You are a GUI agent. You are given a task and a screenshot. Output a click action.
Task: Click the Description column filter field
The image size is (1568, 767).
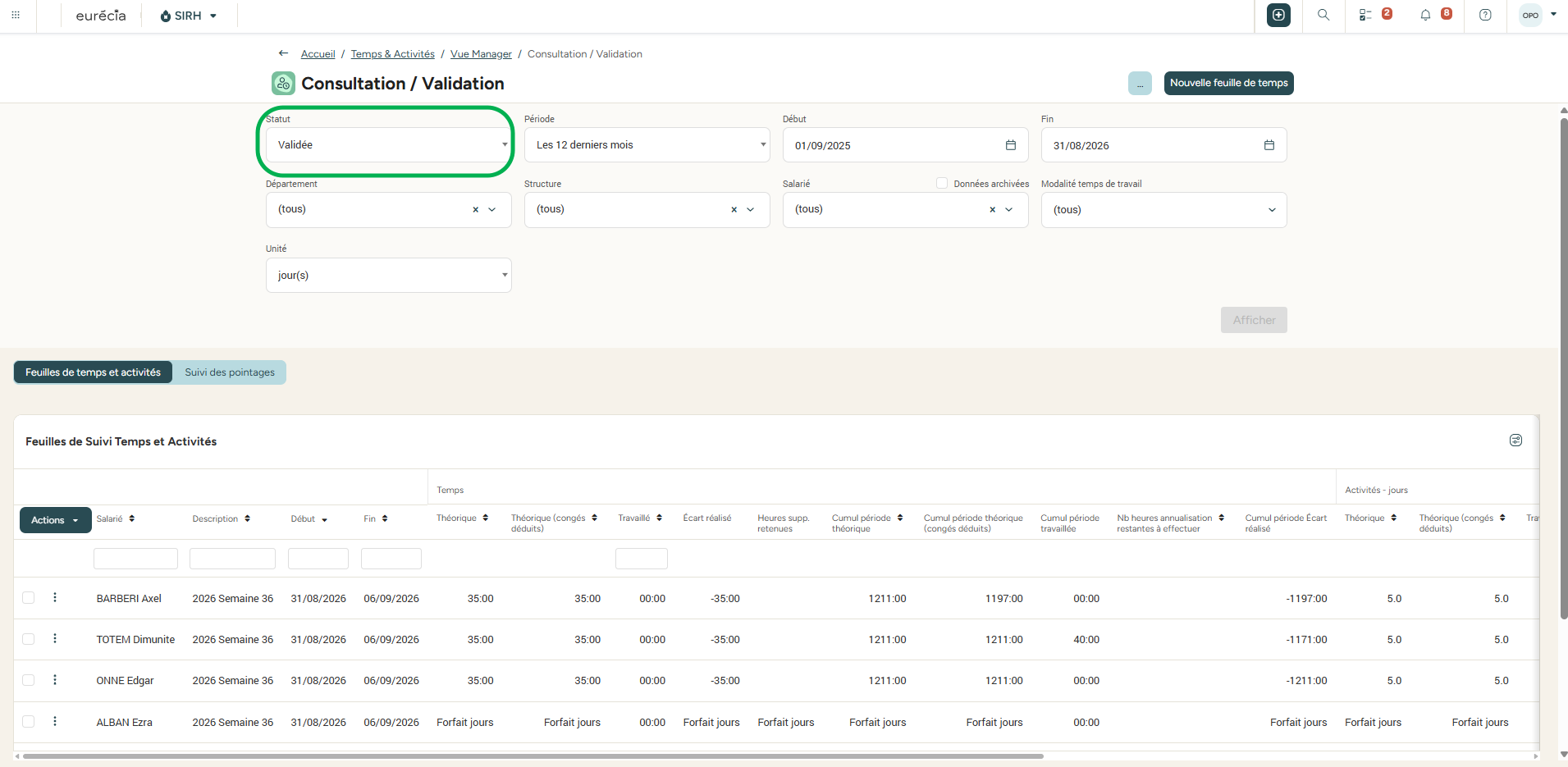pos(232,559)
